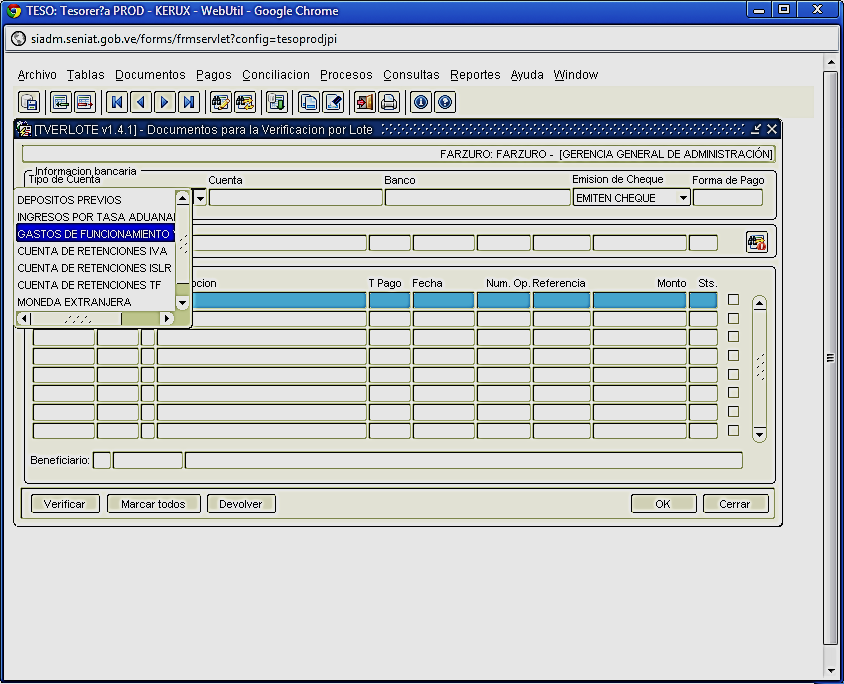Open the Conciliacion menu
The width and height of the screenshot is (844, 684).
(x=276, y=75)
